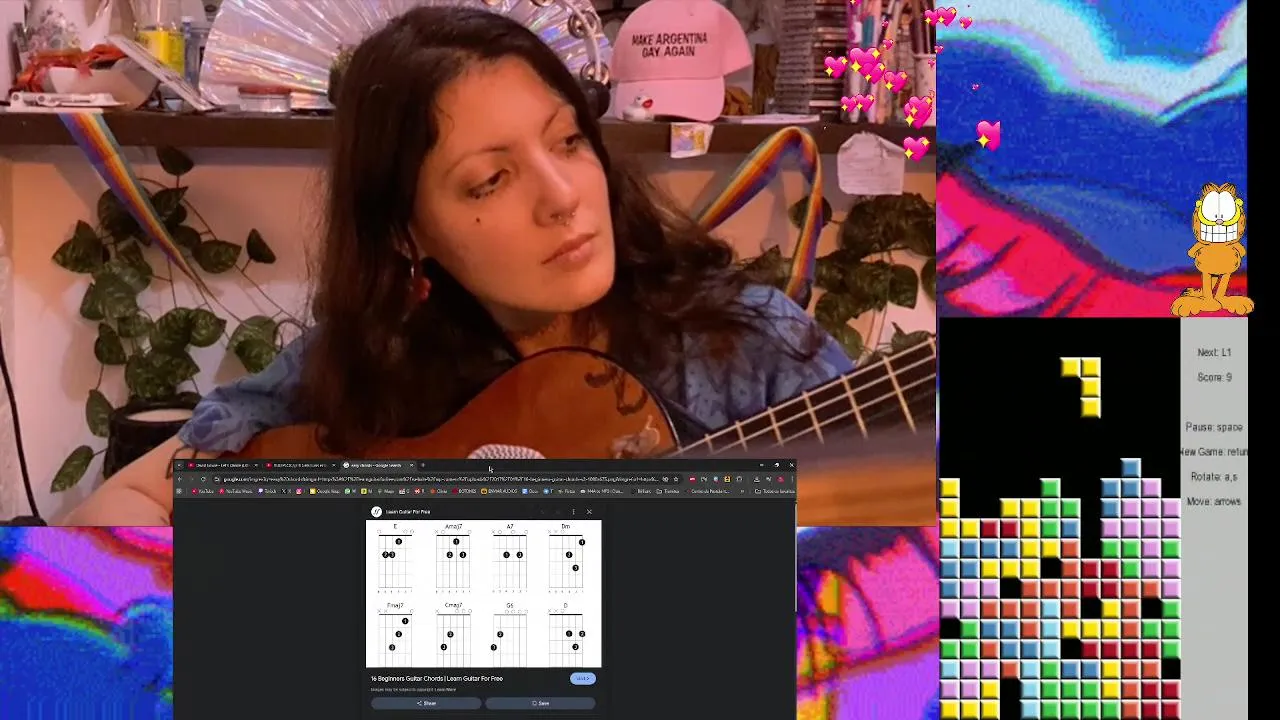Image resolution: width=1280 pixels, height=720 pixels.
Task: Open the Chrome downloads icon
Action: (x=756, y=479)
